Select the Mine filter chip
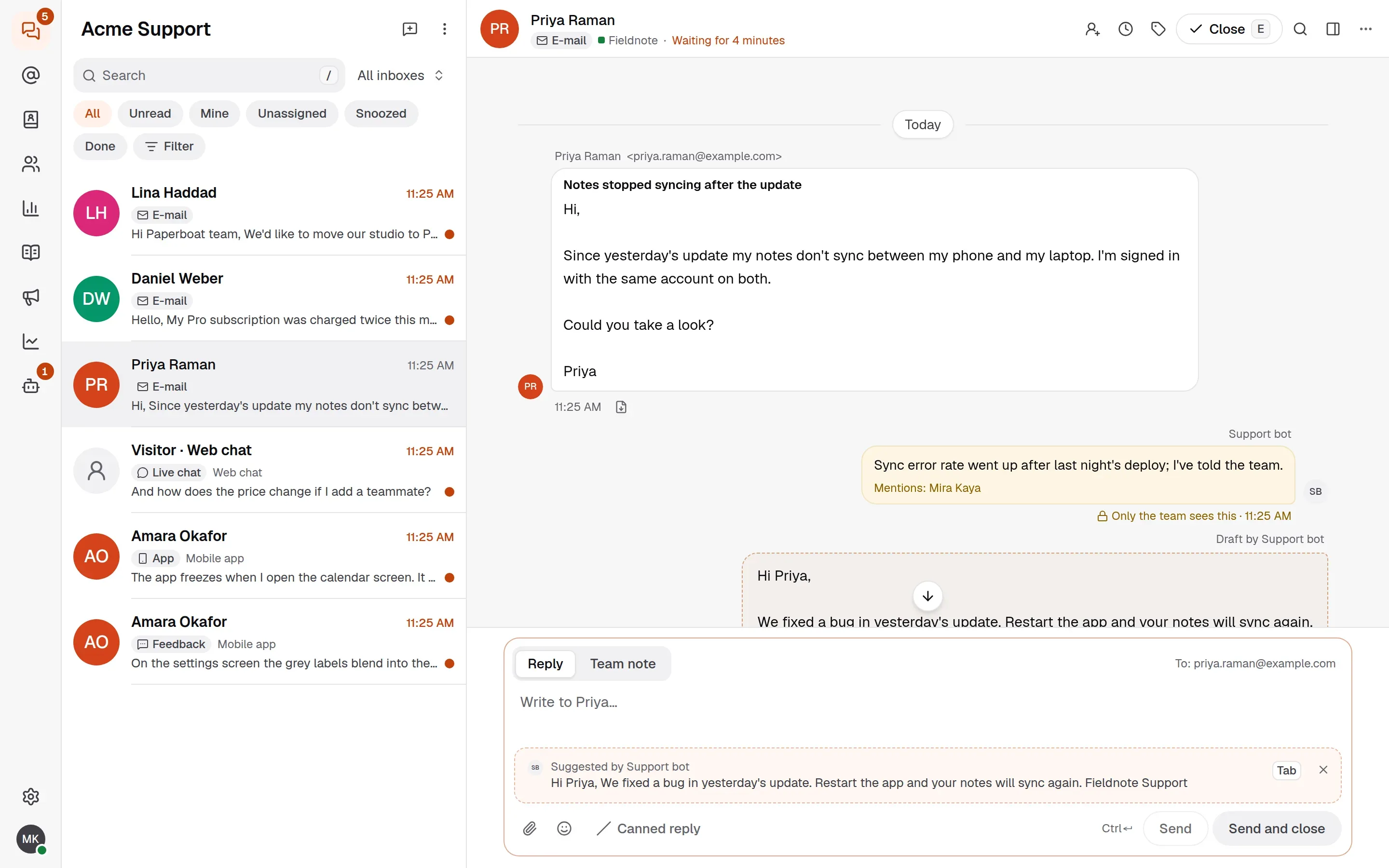This screenshot has height=868, width=1389. (x=214, y=114)
